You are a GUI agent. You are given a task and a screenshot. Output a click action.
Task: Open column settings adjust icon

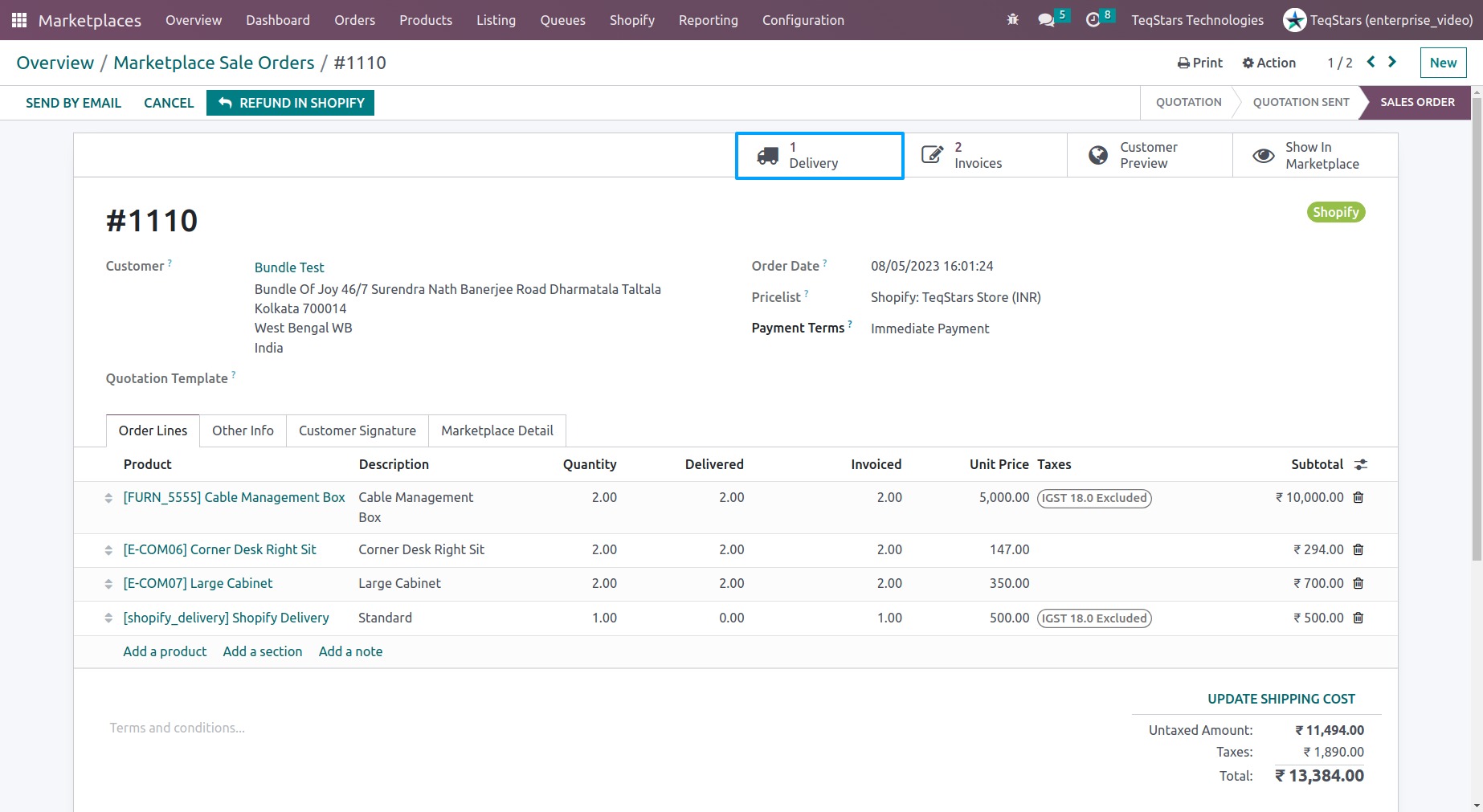(x=1361, y=464)
